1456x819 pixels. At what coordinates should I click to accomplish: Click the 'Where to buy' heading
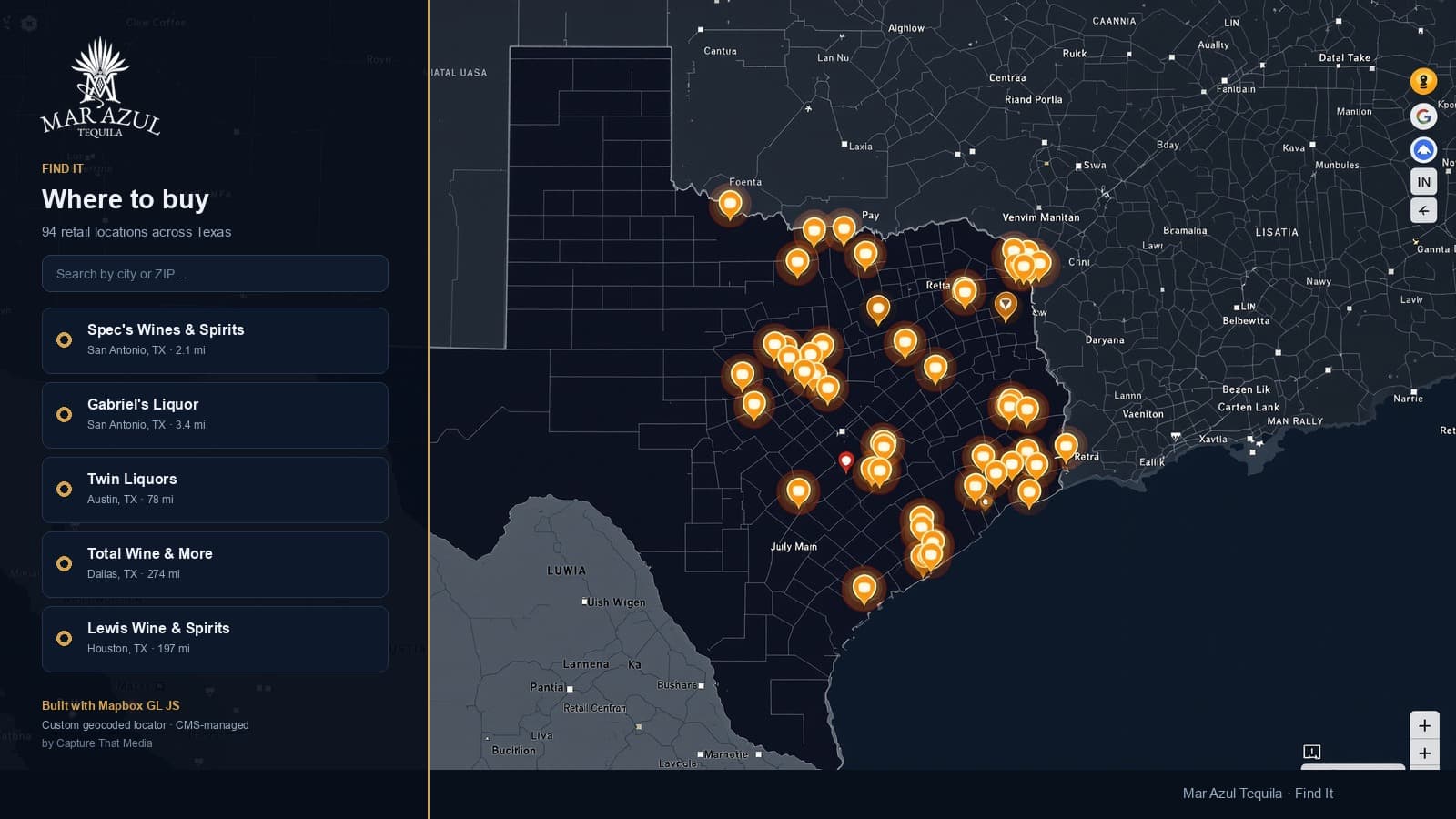click(x=126, y=199)
